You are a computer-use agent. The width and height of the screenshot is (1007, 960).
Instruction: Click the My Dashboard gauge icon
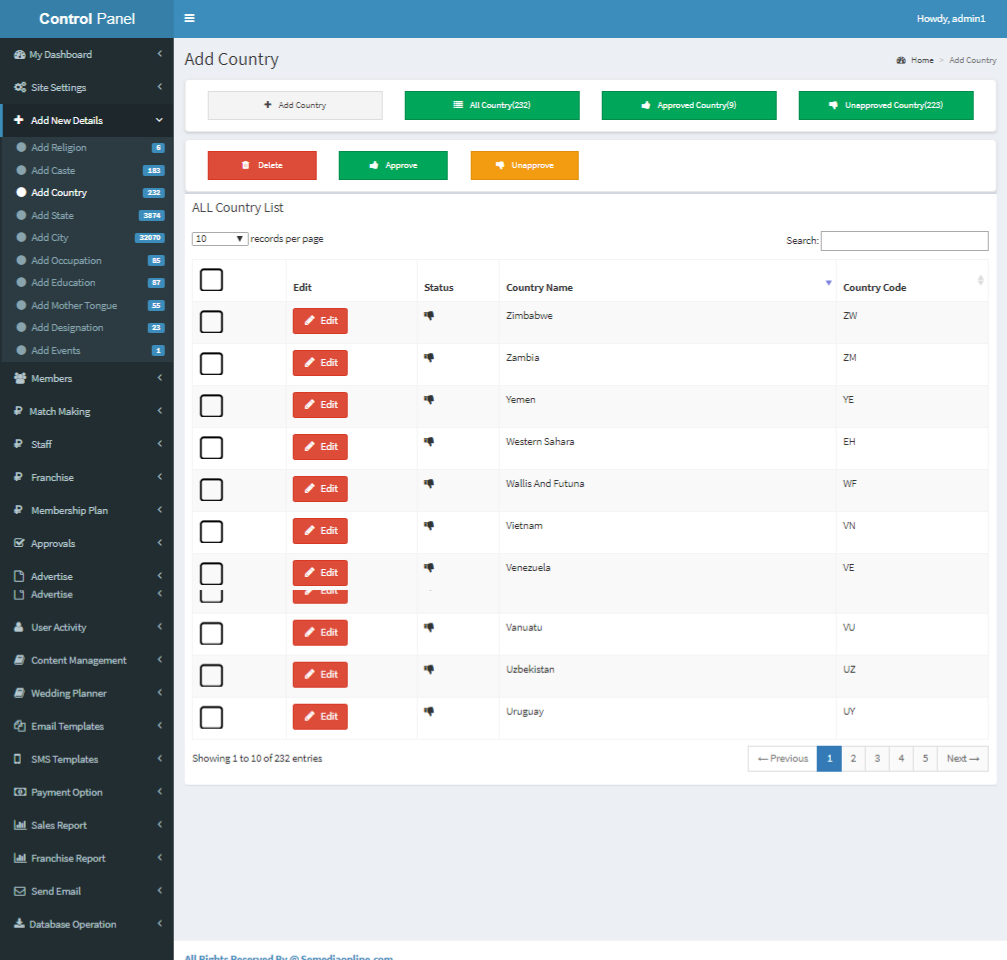click(20, 55)
